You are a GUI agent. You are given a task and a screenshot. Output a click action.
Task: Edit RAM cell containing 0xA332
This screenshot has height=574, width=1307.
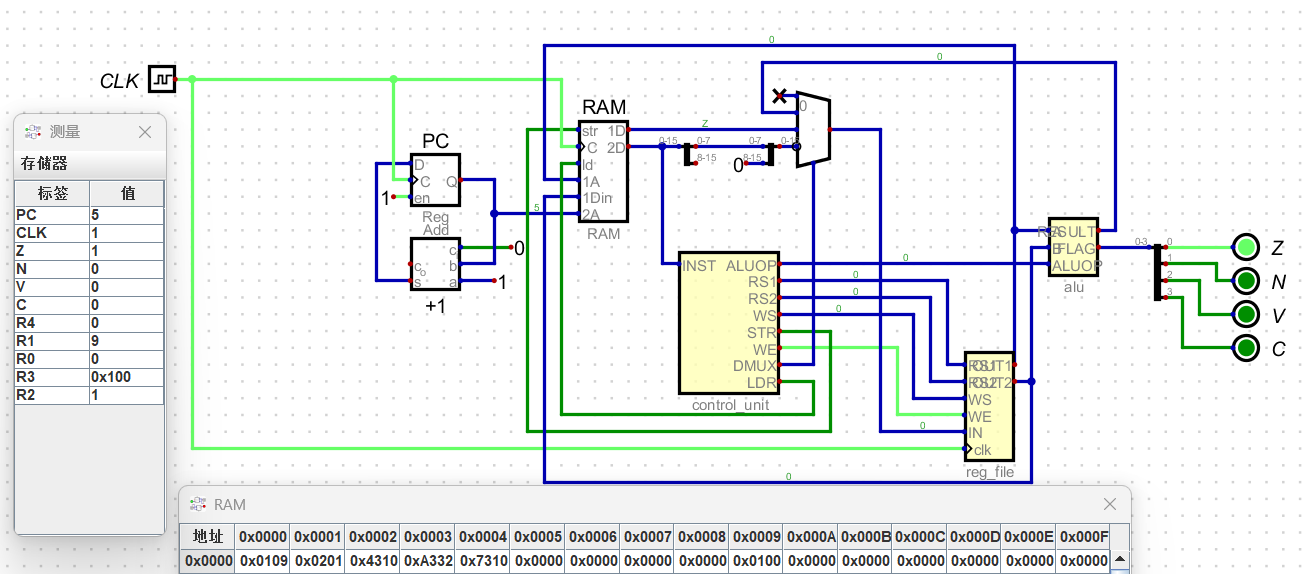click(x=427, y=561)
